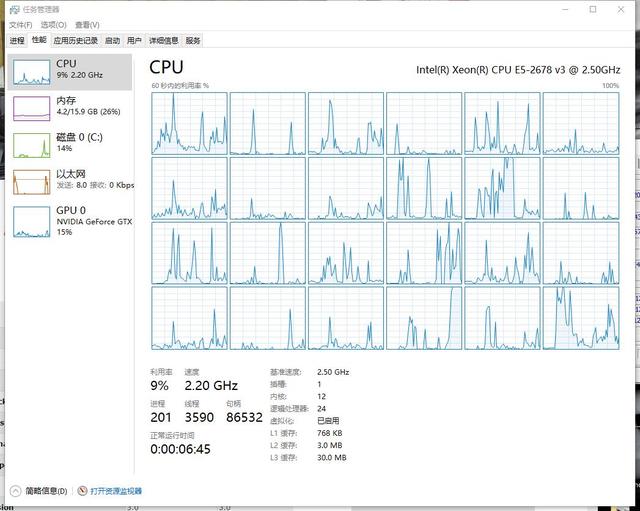This screenshot has width=640, height=511.
Task: Open the 查看(V) menu
Action: tap(87, 25)
